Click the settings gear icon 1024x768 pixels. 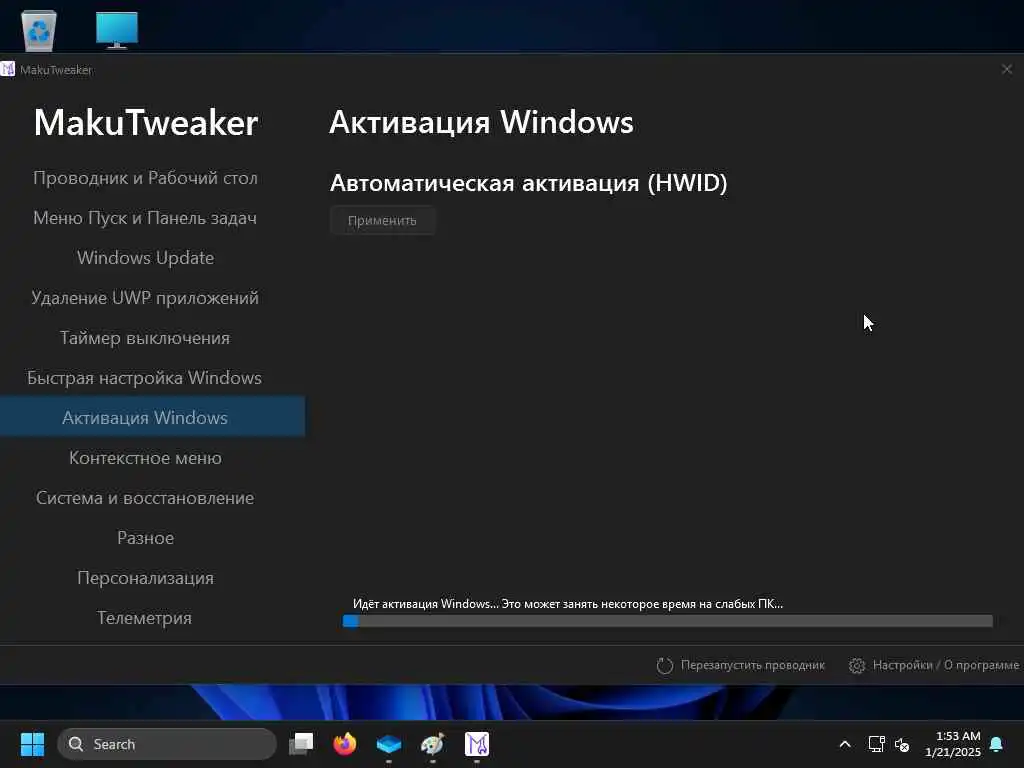pos(857,665)
